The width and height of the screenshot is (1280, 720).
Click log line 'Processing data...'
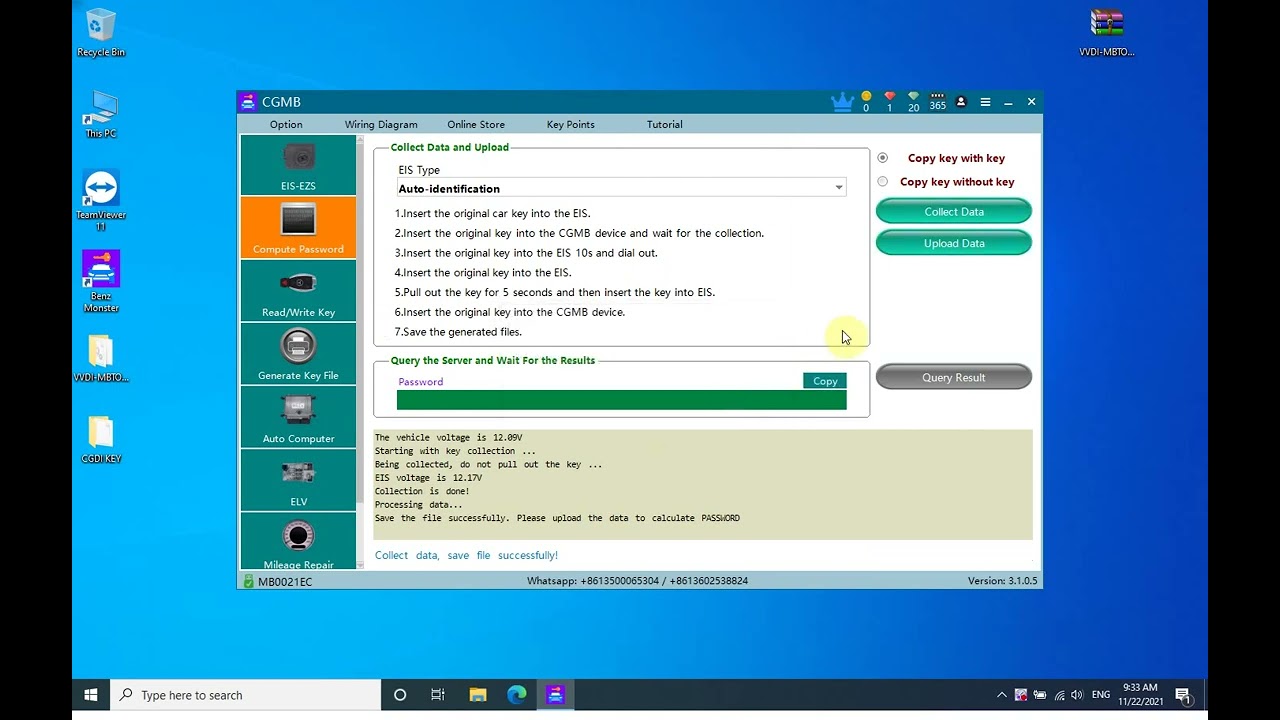(x=419, y=505)
